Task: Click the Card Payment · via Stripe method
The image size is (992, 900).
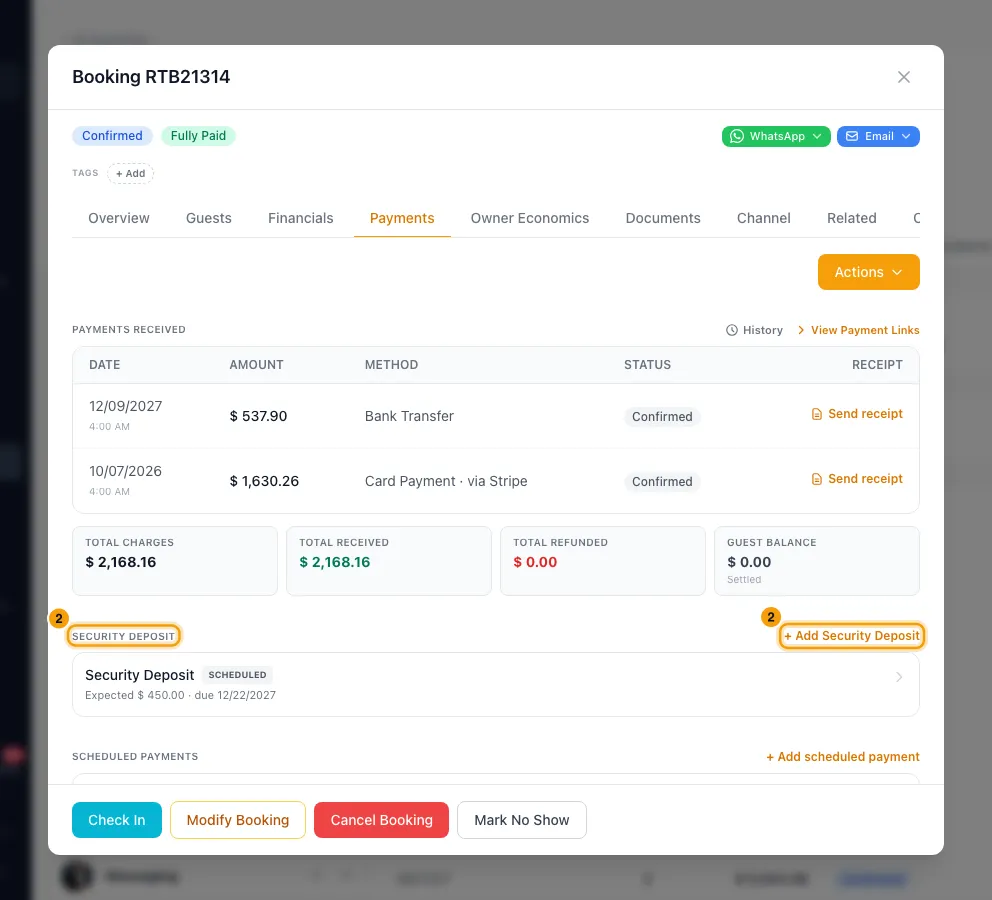Action: tap(446, 481)
